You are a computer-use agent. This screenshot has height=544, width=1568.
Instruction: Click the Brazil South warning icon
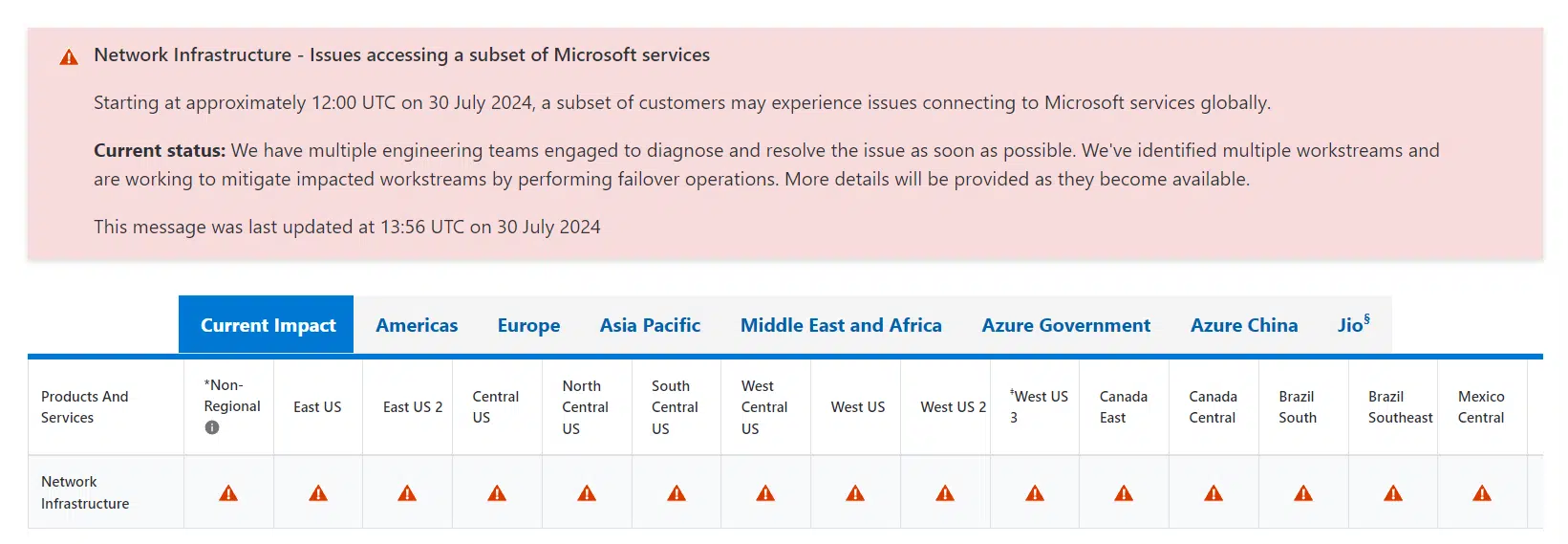pyautogui.click(x=1303, y=493)
